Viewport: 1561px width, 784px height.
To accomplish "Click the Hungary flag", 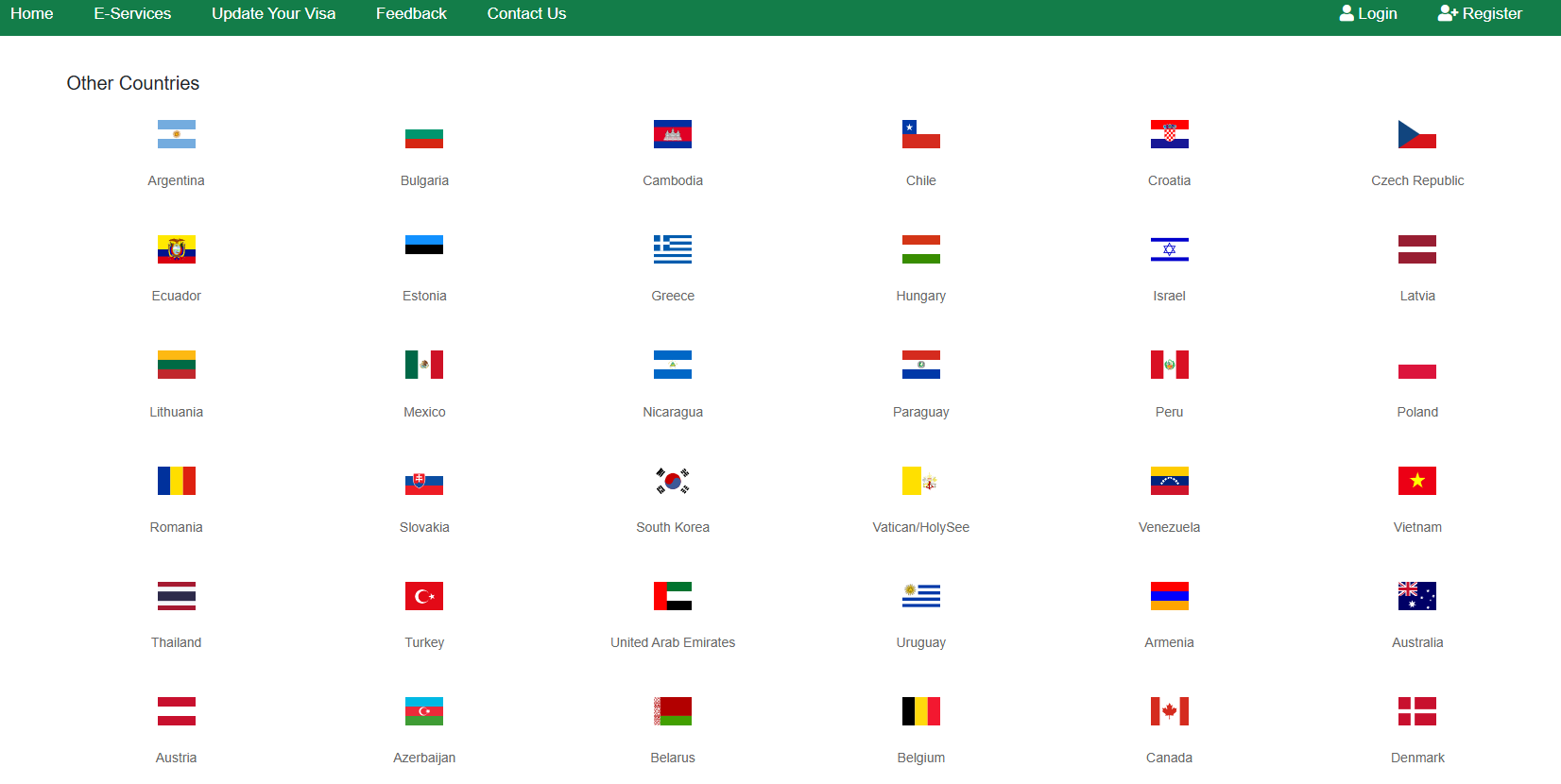I will pyautogui.click(x=921, y=249).
